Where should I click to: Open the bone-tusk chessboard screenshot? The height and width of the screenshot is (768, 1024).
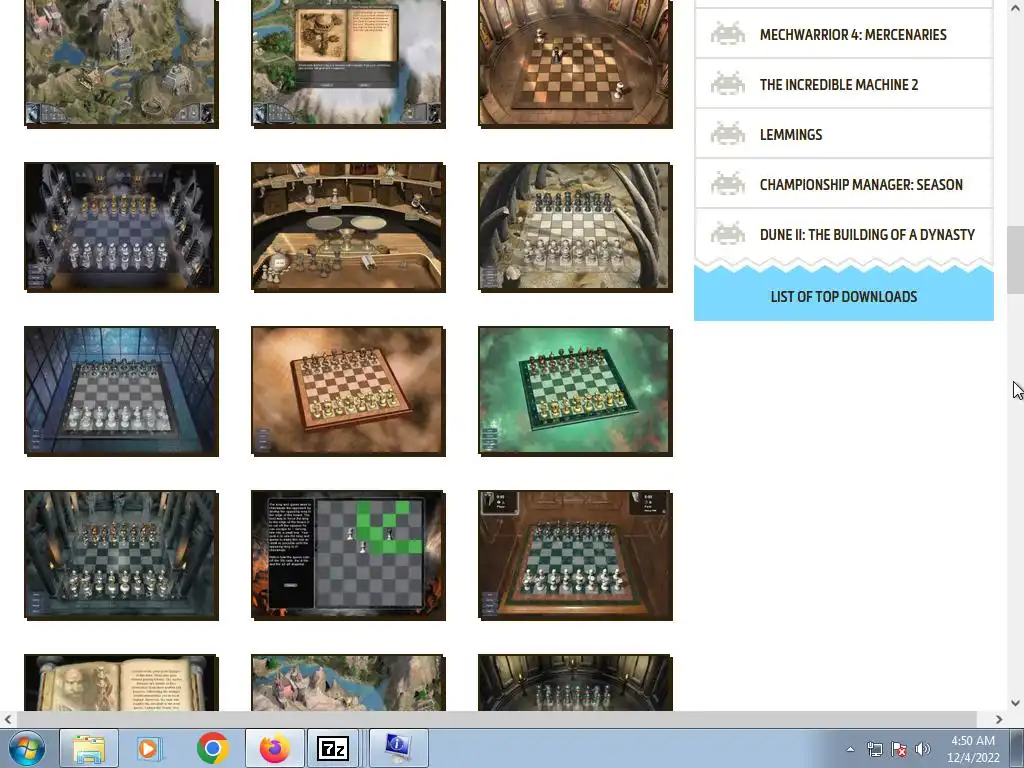(x=575, y=227)
